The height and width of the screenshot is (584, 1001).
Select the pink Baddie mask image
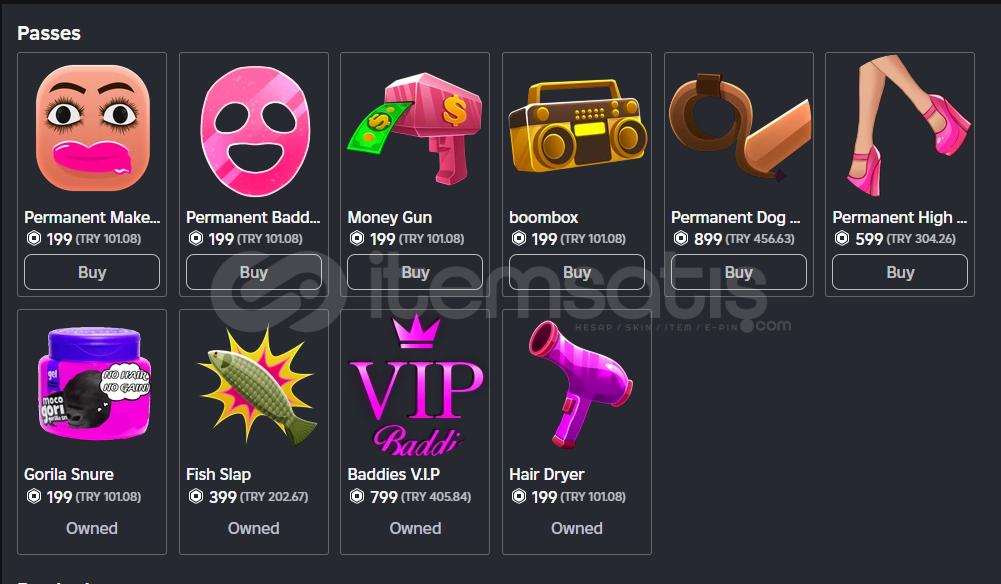pos(254,131)
